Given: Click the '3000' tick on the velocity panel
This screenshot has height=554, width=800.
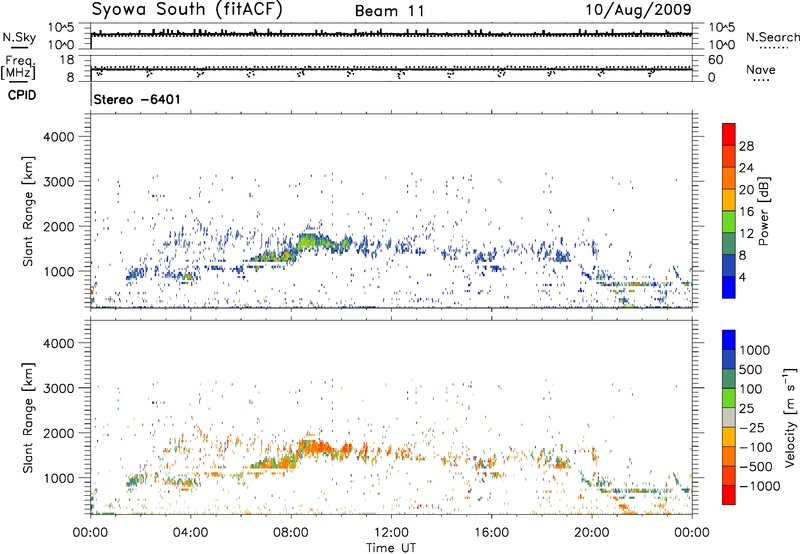Looking at the screenshot, I should pos(58,388).
